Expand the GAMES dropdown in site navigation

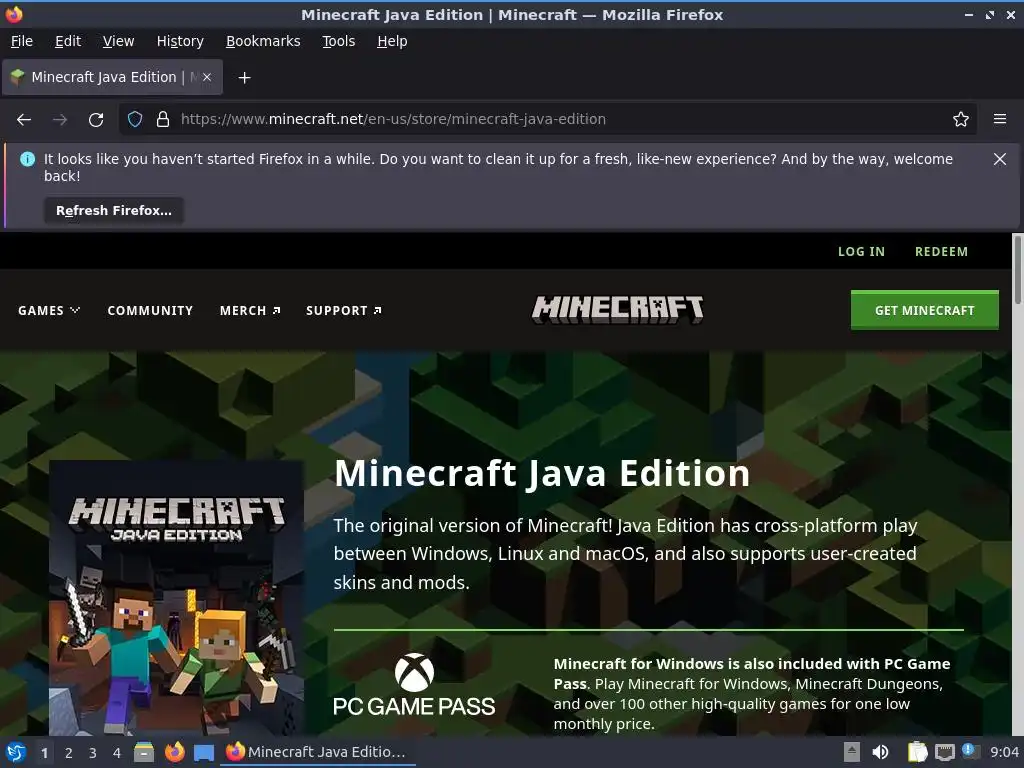click(x=49, y=311)
